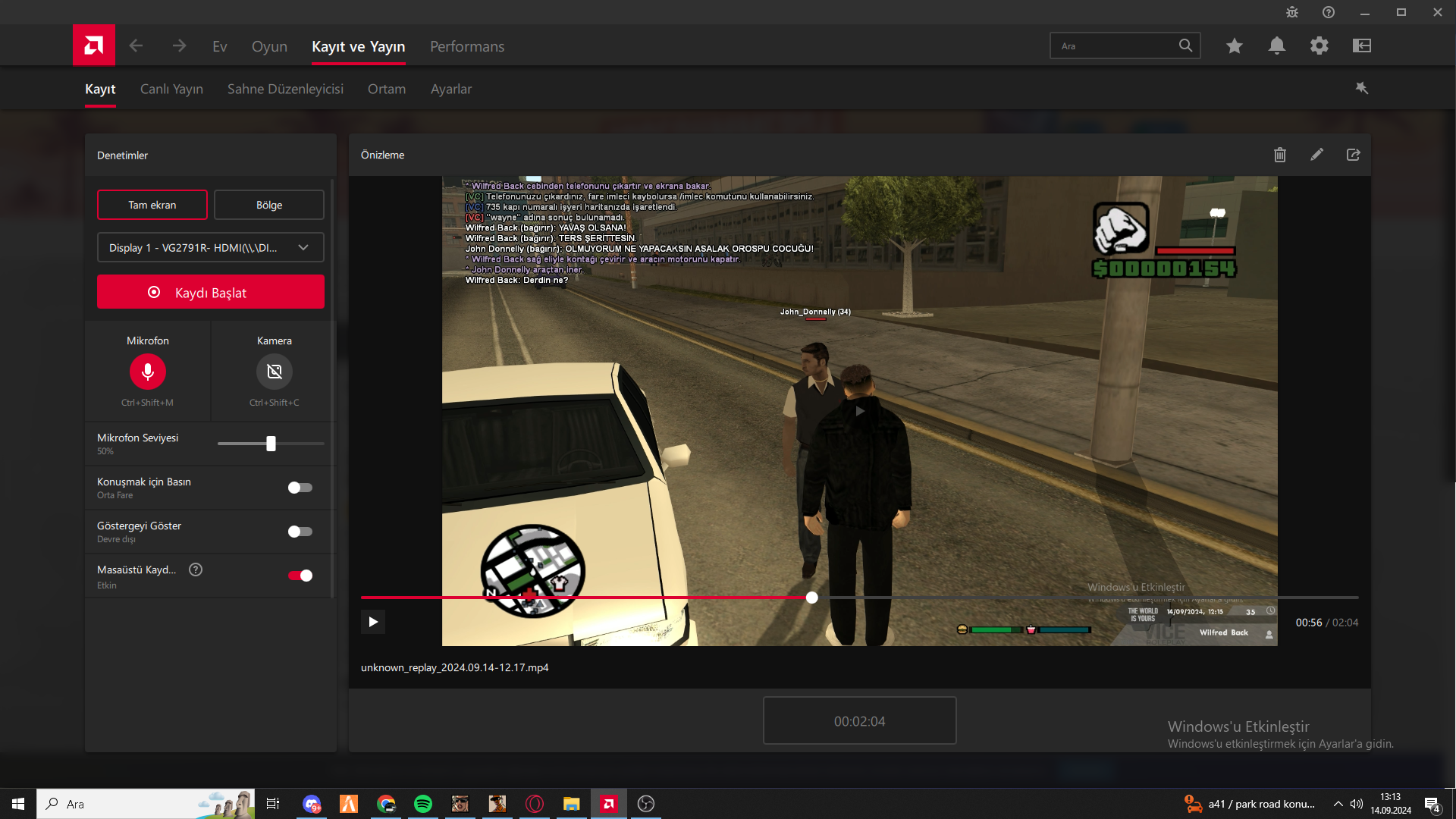Click the share/export icon in preview header
The width and height of the screenshot is (1456, 819).
(1354, 155)
